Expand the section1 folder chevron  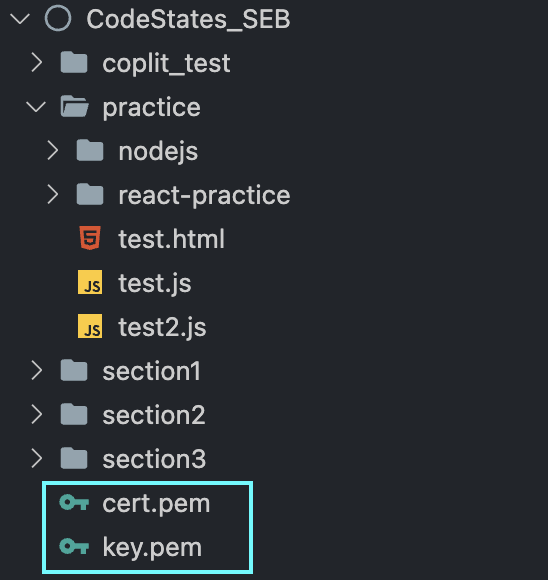coord(37,370)
